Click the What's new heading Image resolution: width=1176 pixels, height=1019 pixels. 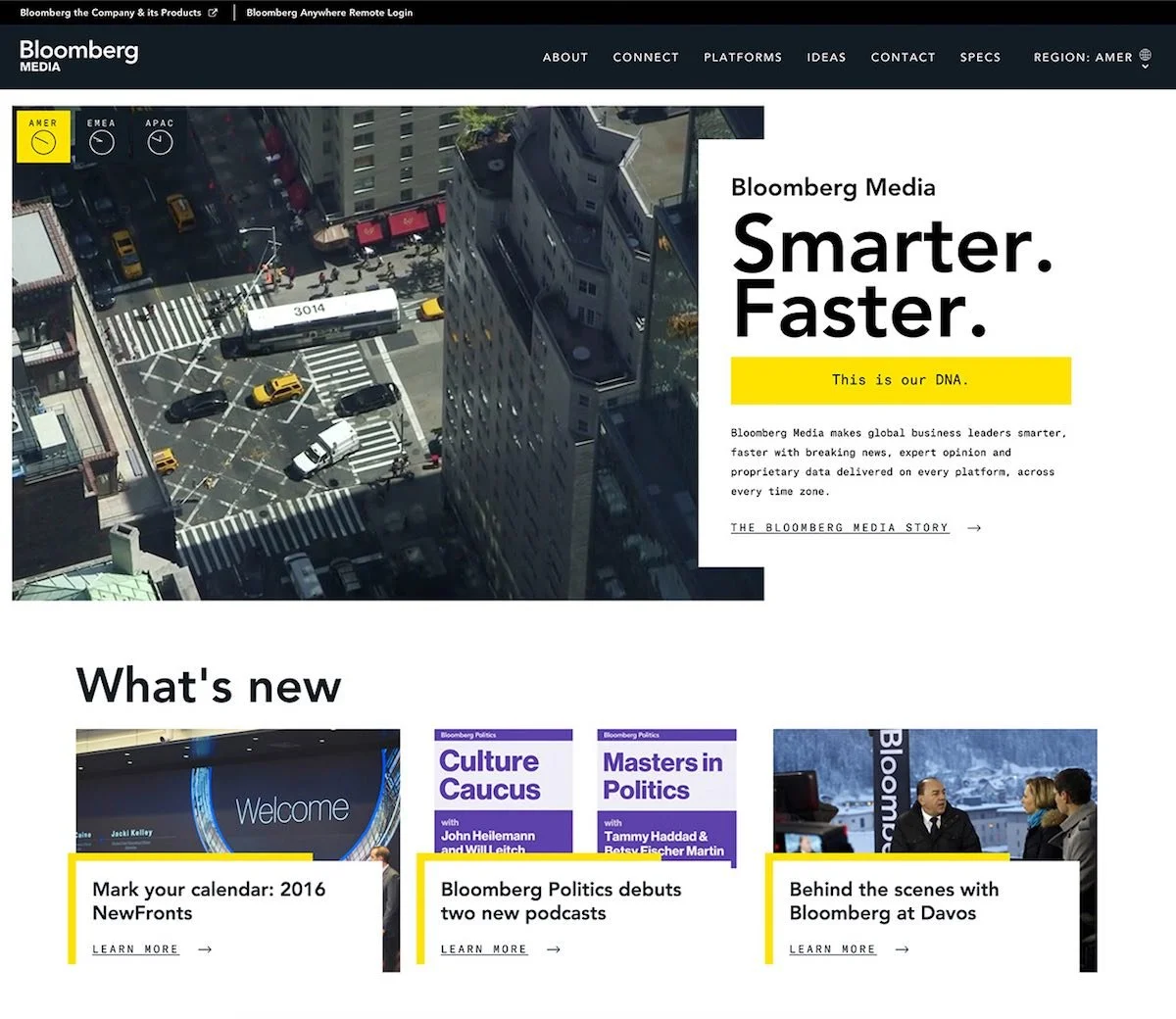209,684
